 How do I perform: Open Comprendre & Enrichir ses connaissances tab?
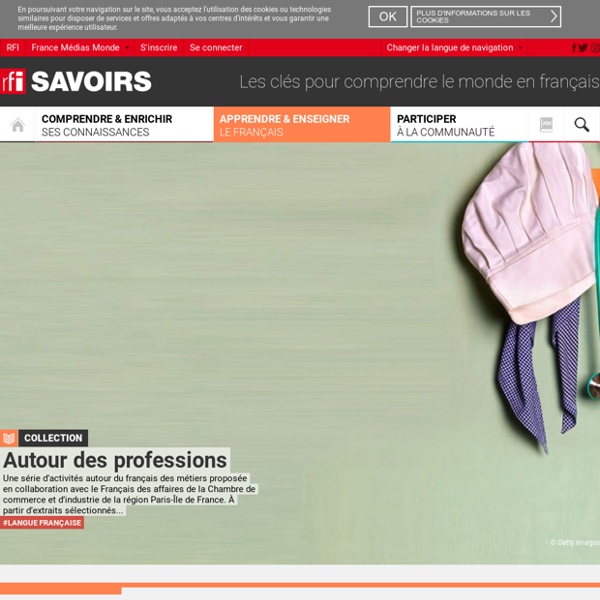click(124, 125)
